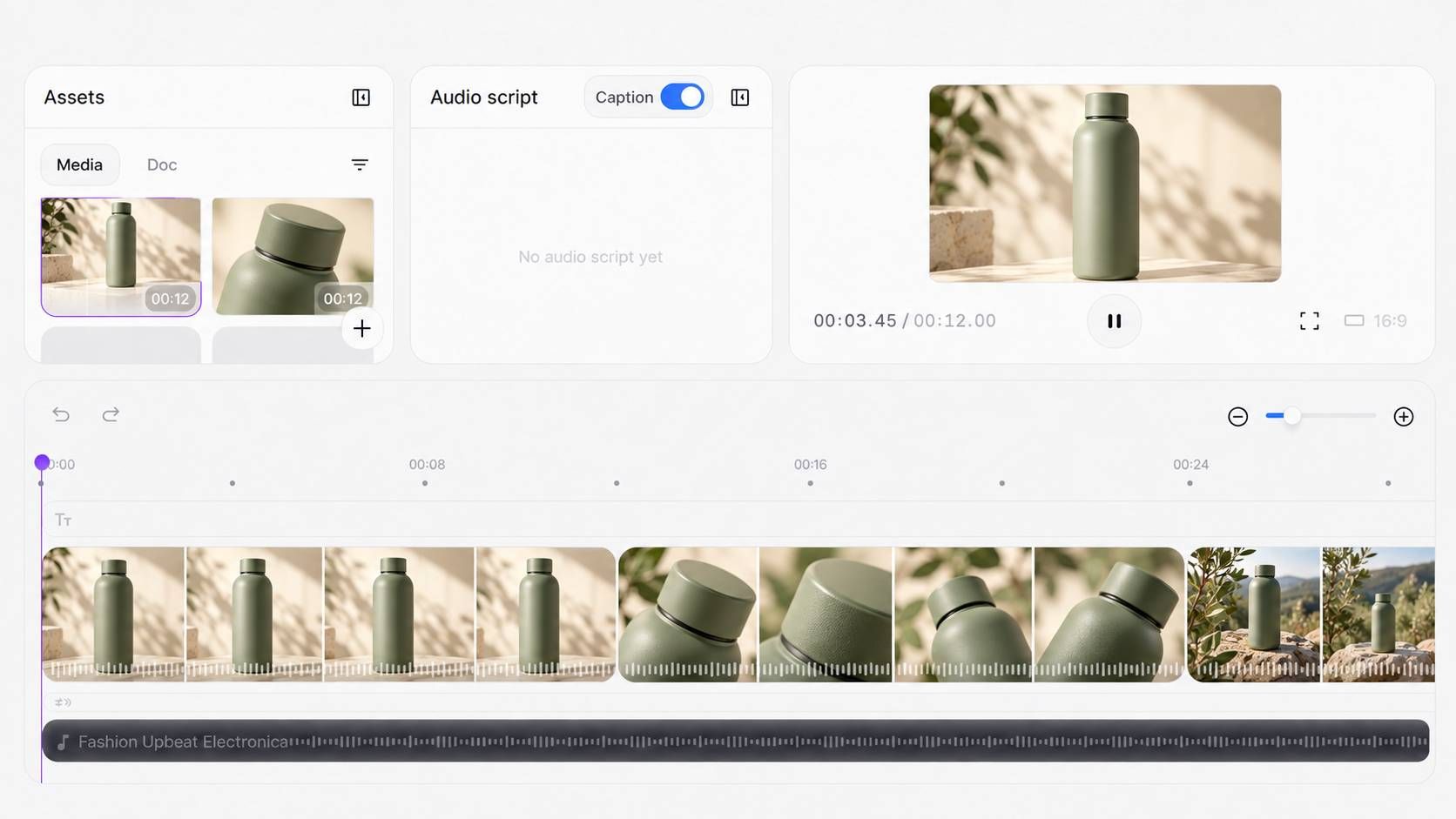Image resolution: width=1456 pixels, height=819 pixels.
Task: Toggle the Caption switch off
Action: [682, 97]
